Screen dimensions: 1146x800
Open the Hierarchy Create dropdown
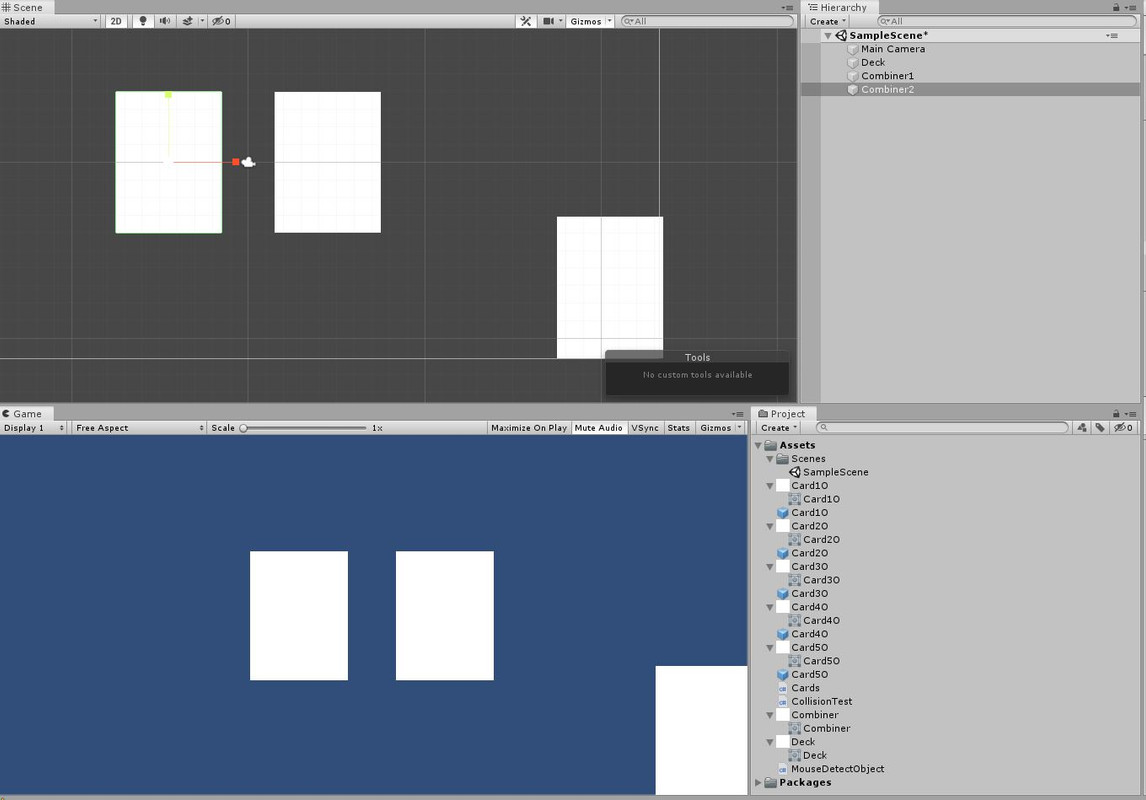[827, 21]
